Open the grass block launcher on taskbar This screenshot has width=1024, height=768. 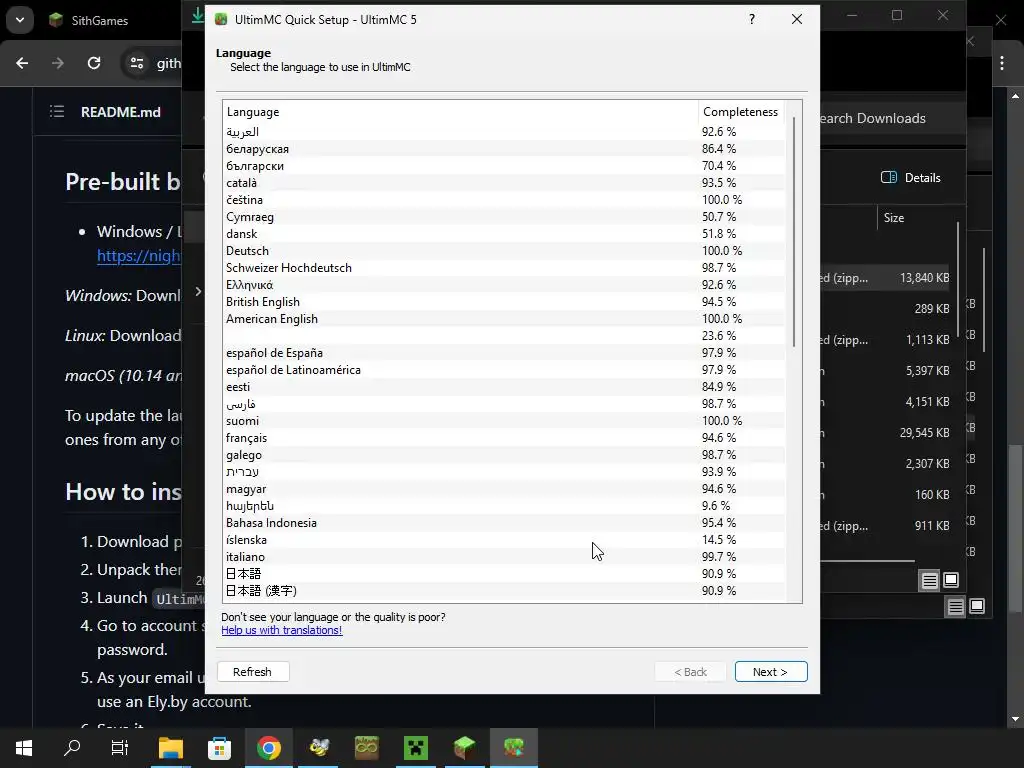(464, 748)
